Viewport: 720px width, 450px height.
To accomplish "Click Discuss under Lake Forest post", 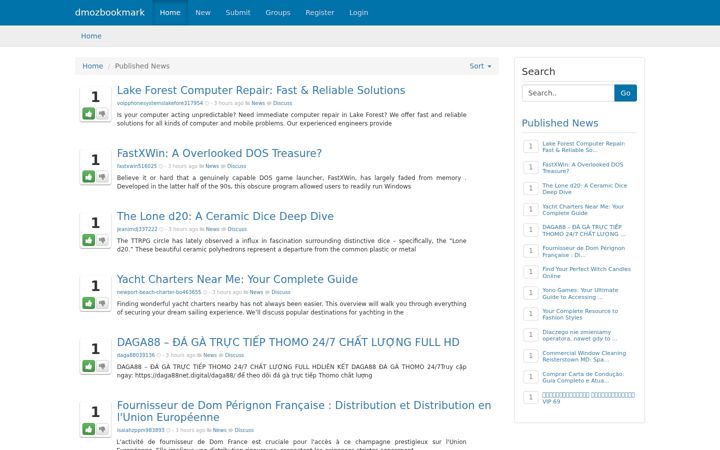I will [x=282, y=103].
